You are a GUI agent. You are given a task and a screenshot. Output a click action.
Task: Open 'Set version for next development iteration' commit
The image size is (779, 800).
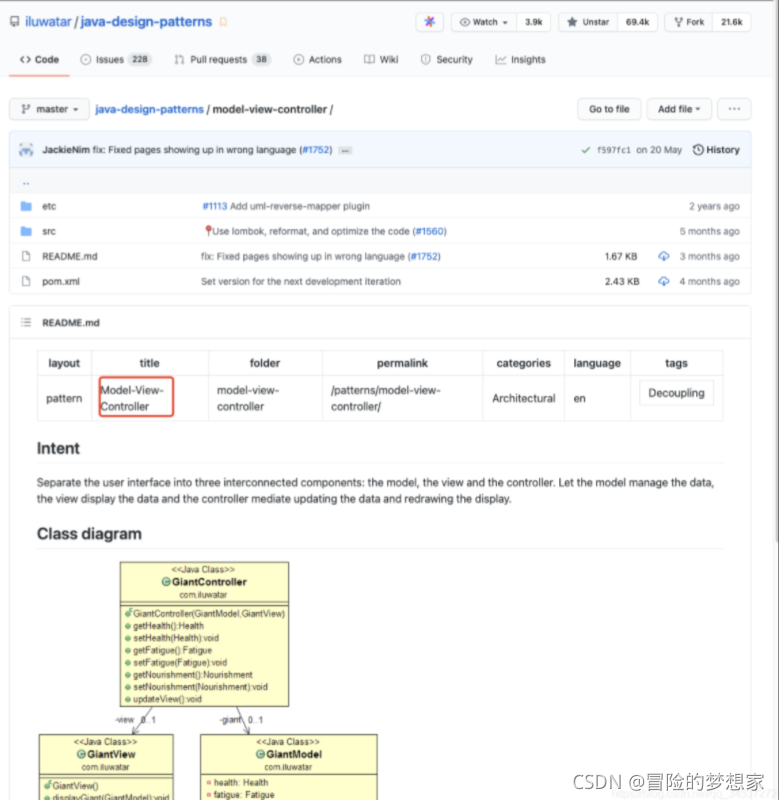(x=300, y=281)
